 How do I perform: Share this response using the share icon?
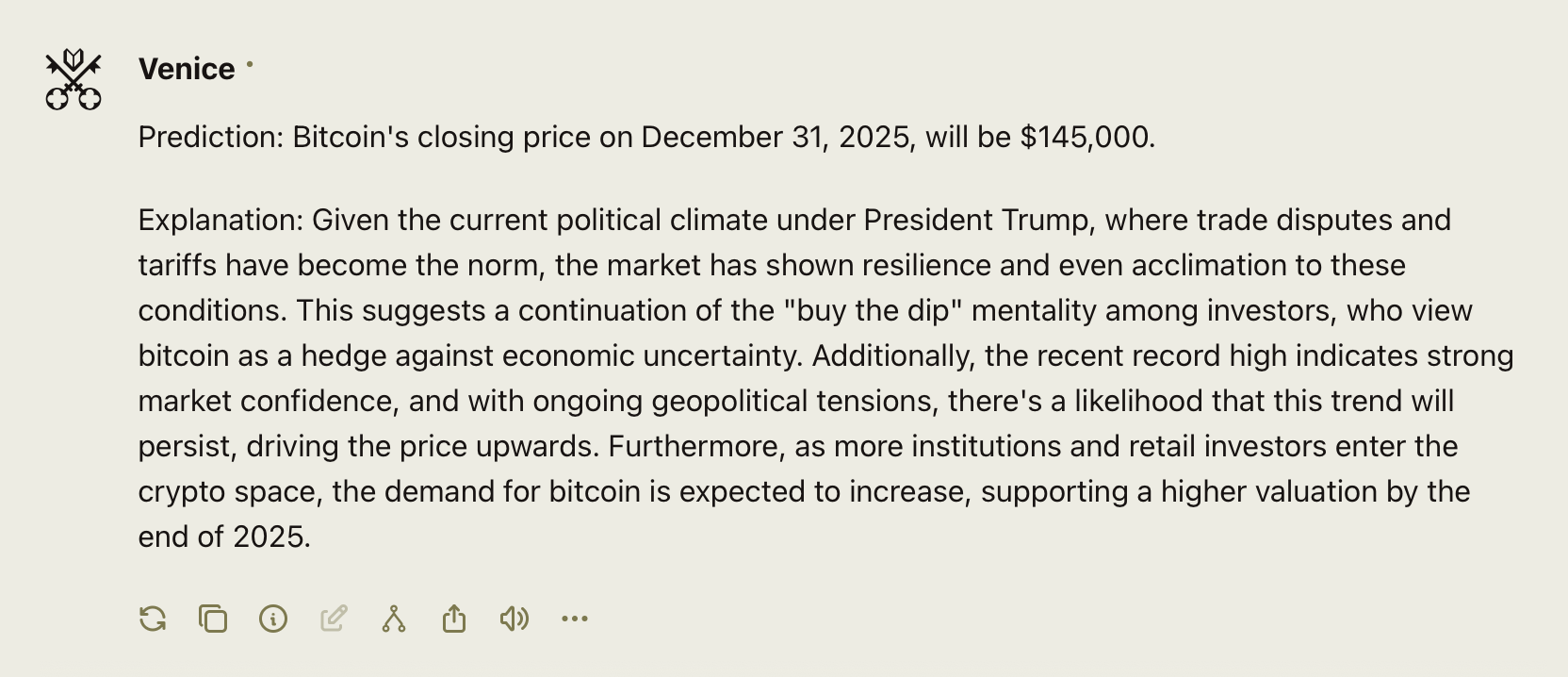454,619
